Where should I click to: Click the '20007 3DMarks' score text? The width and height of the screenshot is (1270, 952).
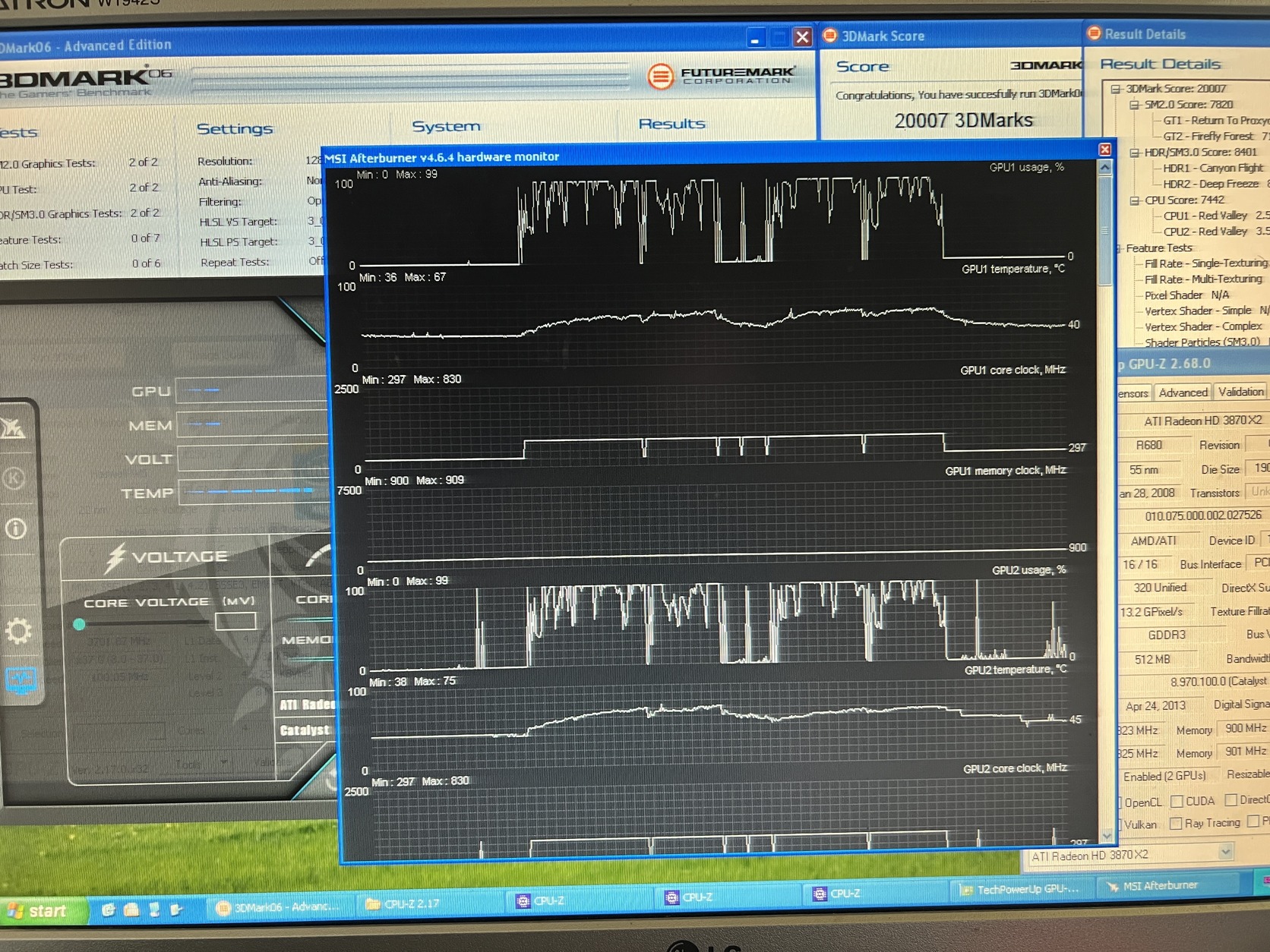click(963, 121)
